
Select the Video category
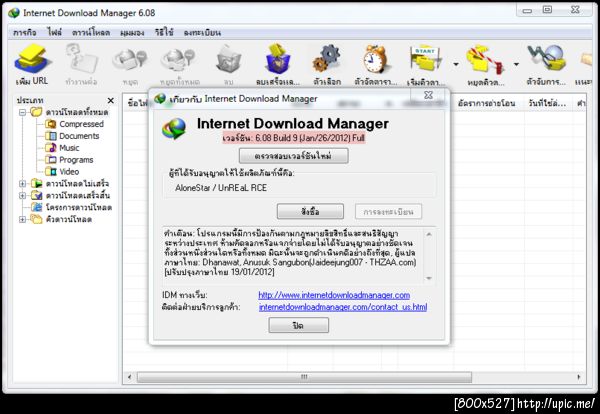tap(69, 171)
